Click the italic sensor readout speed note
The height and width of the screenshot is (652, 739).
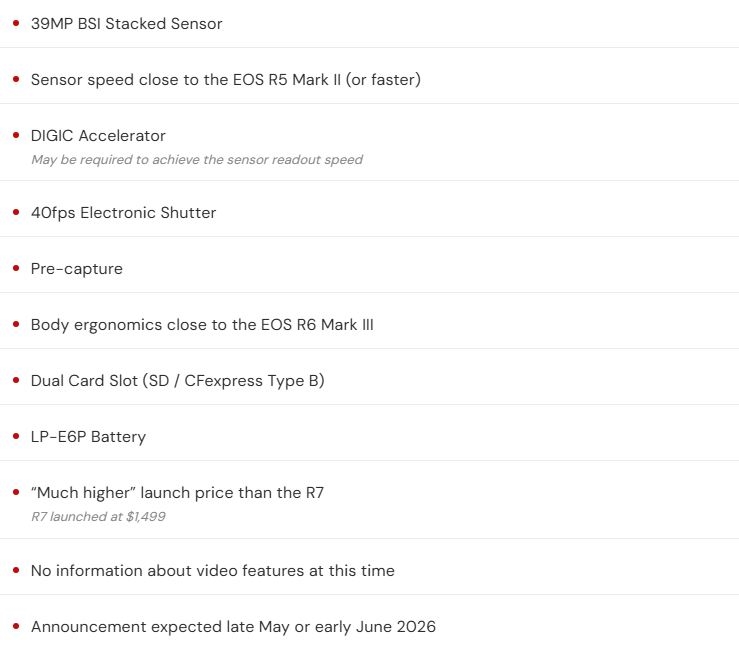click(x=196, y=159)
